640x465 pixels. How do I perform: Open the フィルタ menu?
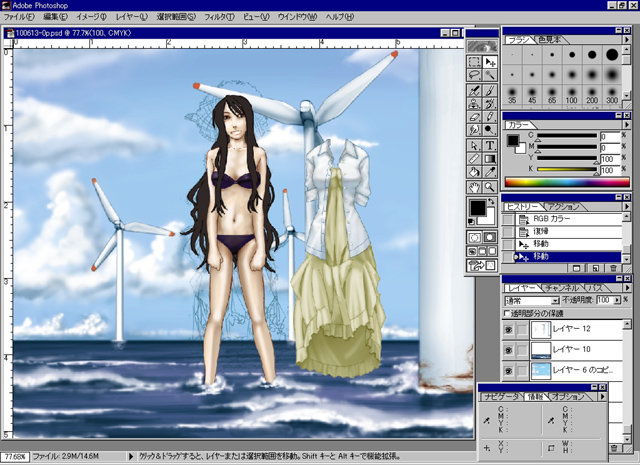(x=219, y=17)
